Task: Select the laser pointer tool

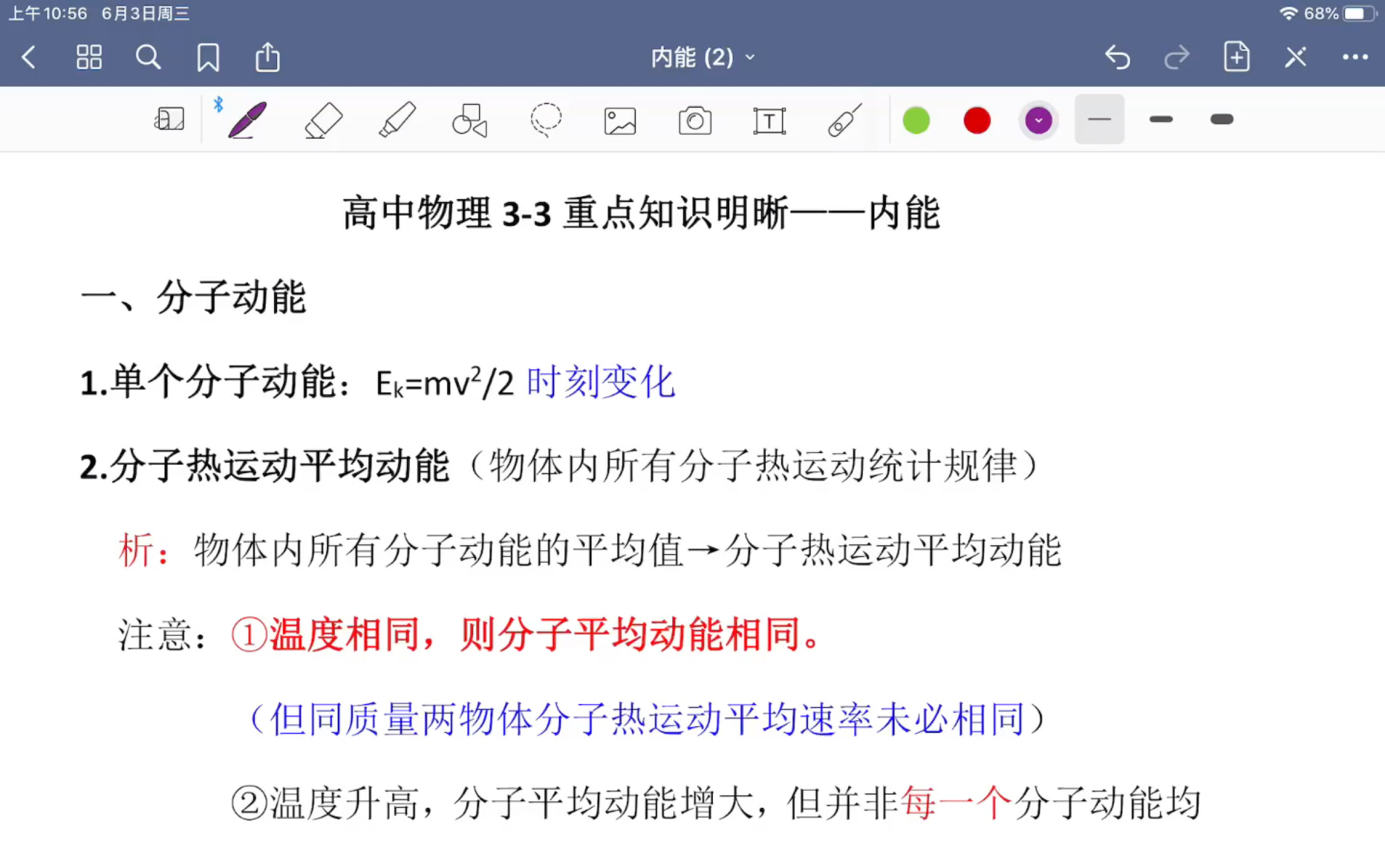Action: (x=844, y=120)
